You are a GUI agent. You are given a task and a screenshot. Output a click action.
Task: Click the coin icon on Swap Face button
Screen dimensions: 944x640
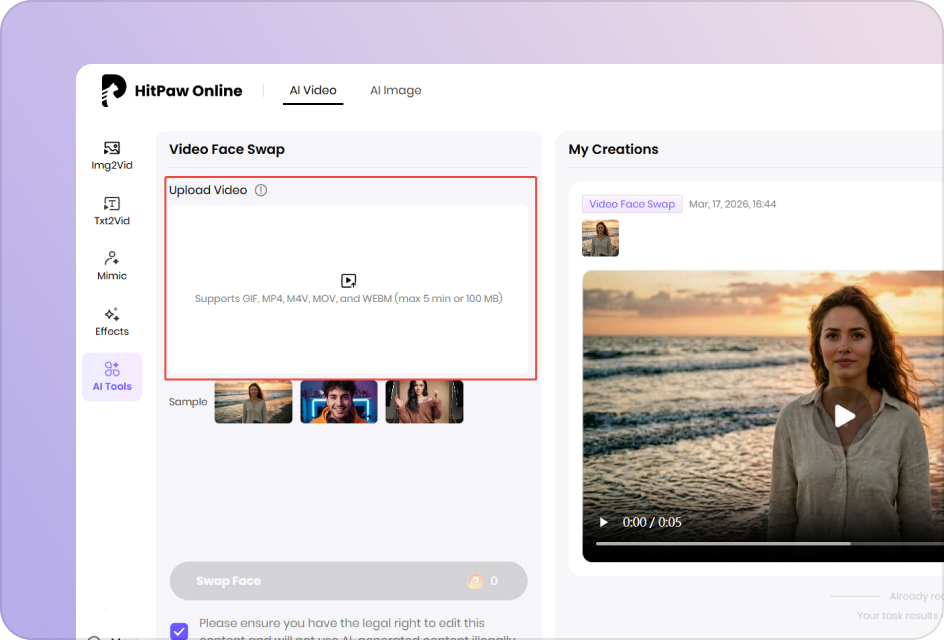tap(477, 581)
